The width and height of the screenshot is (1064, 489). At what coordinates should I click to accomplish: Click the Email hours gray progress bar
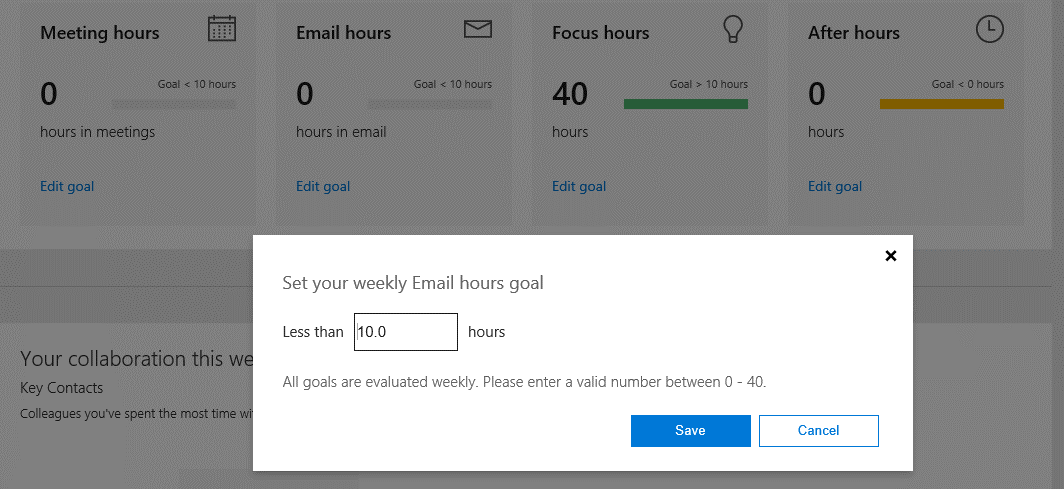tap(430, 104)
